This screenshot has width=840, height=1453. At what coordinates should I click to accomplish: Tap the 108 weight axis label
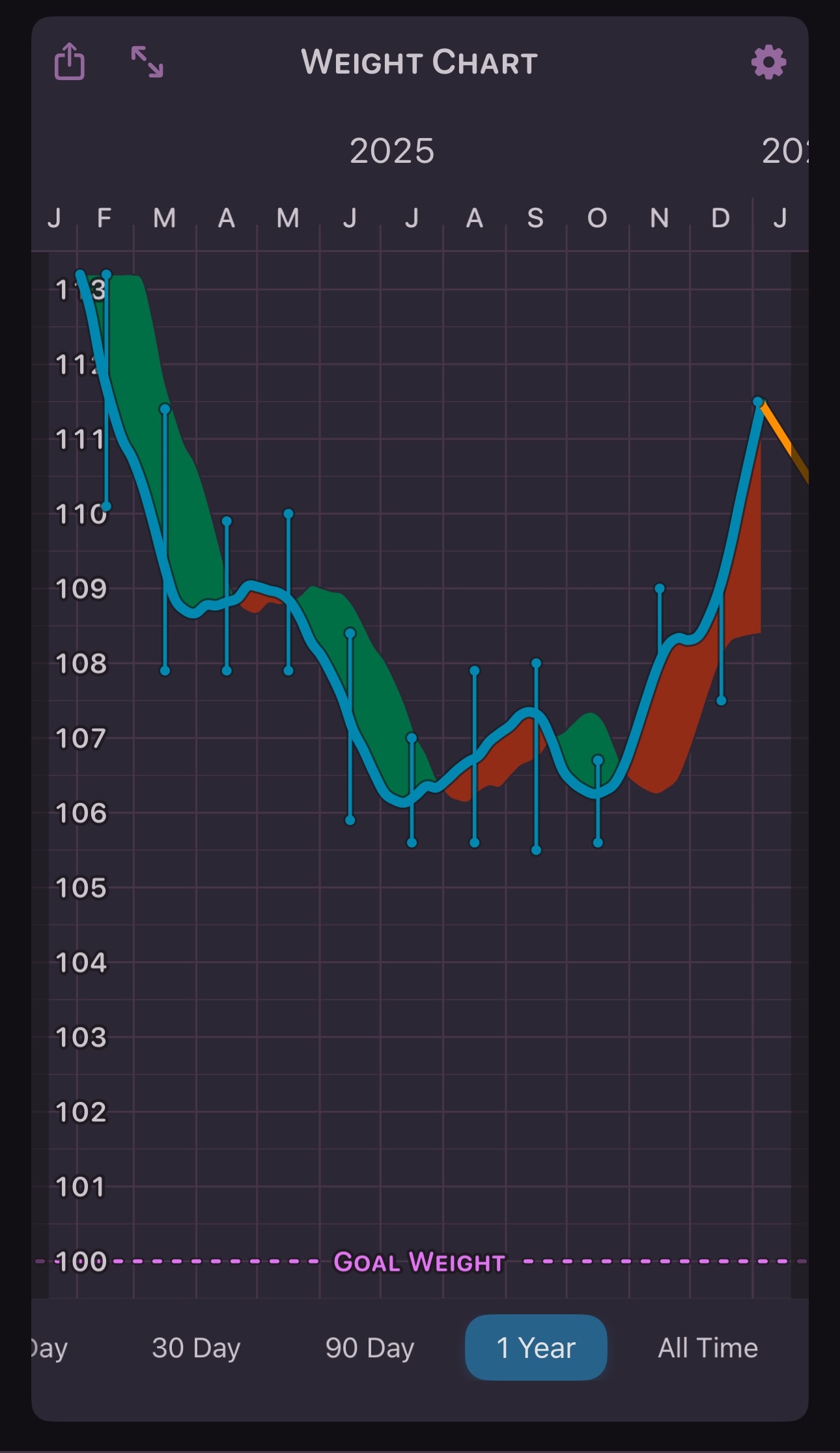pyautogui.click(x=81, y=664)
